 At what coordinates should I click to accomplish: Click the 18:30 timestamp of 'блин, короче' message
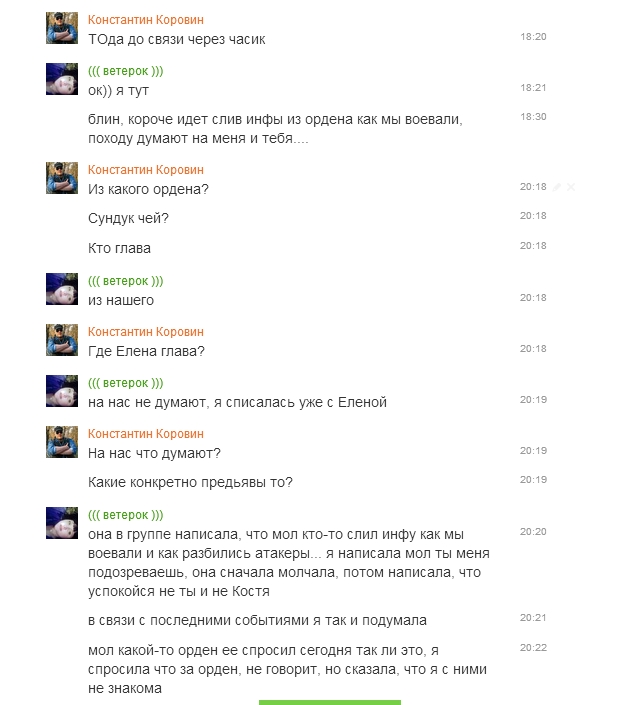[x=533, y=117]
